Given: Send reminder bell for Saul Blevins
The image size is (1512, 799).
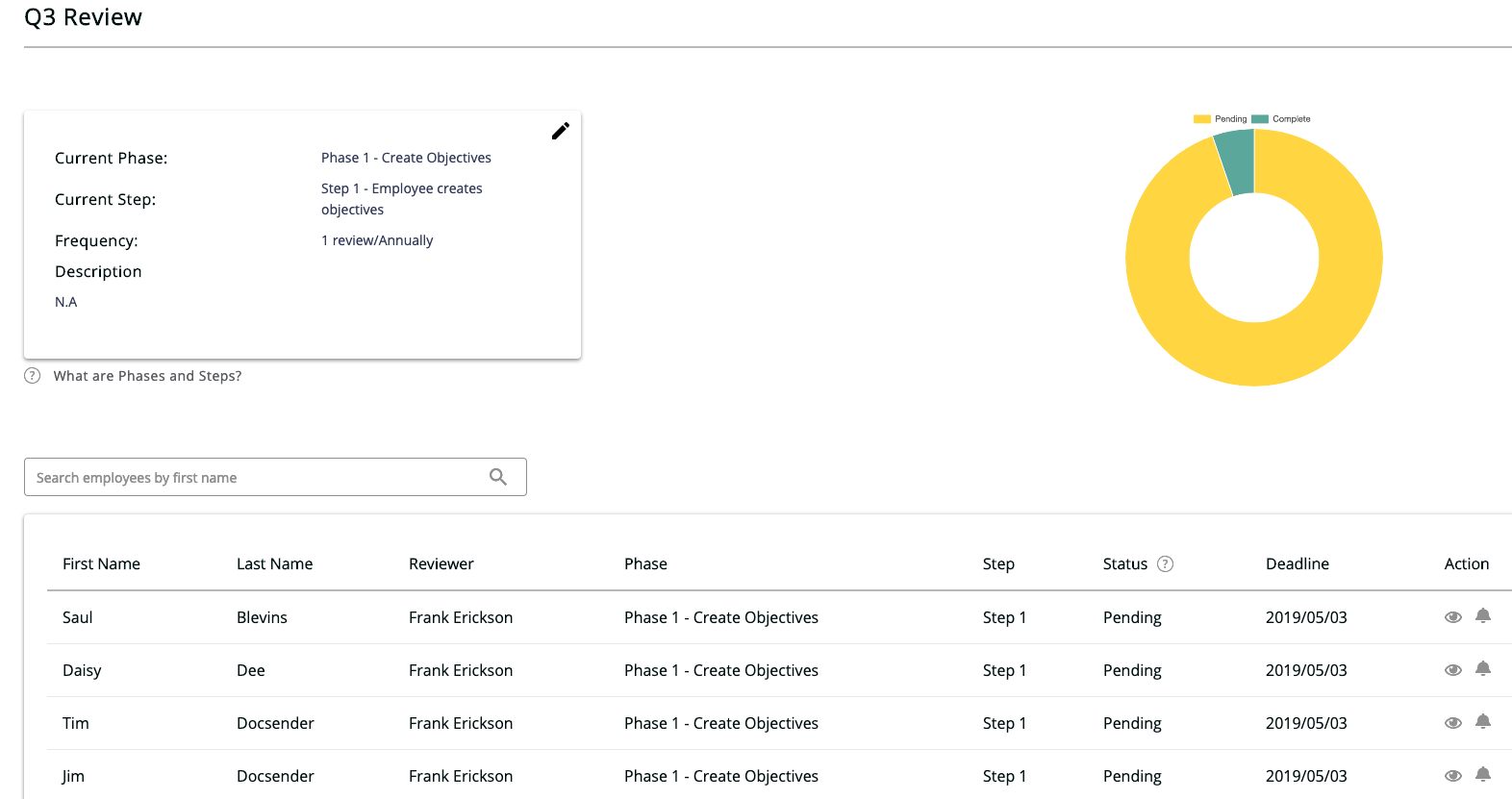Looking at the screenshot, I should click(1483, 616).
